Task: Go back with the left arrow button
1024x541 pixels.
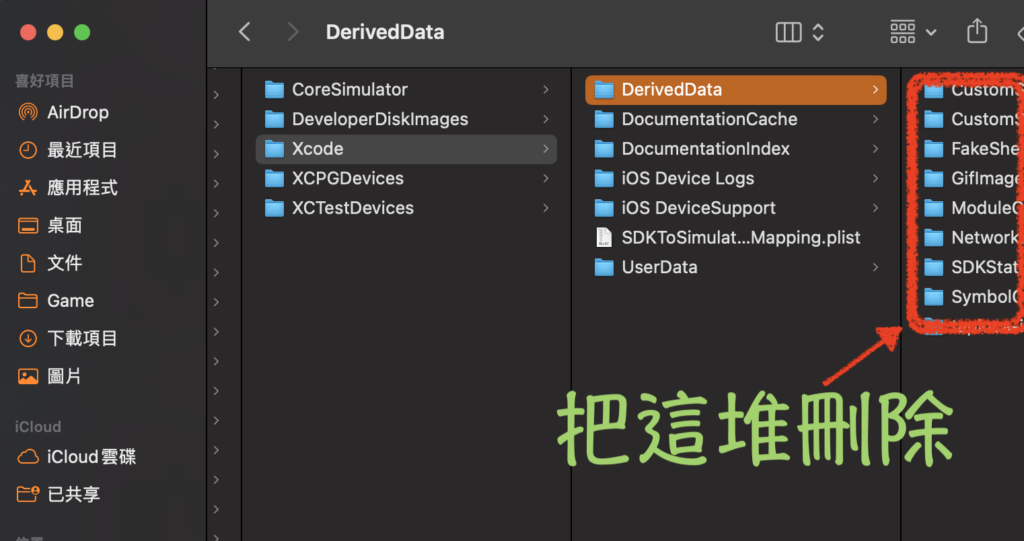Action: [244, 32]
